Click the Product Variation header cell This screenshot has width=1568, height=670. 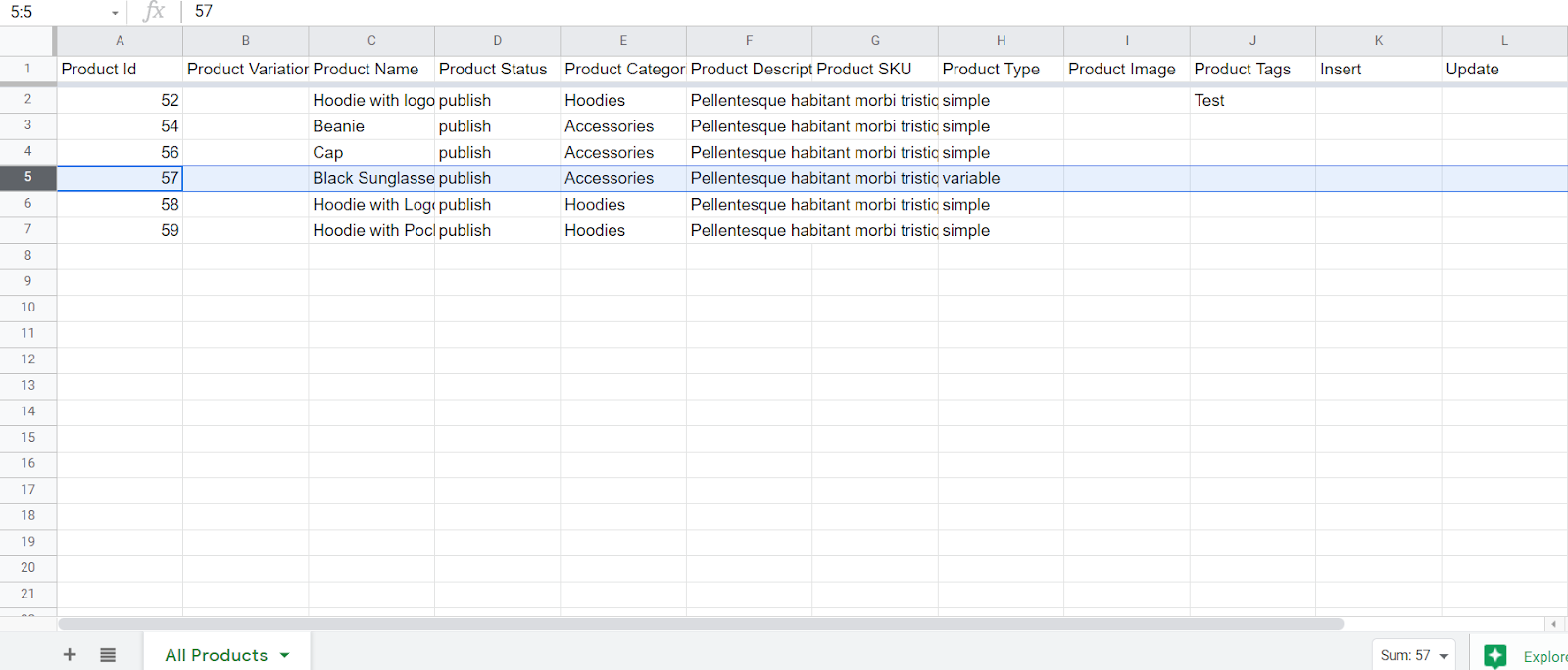coord(246,69)
